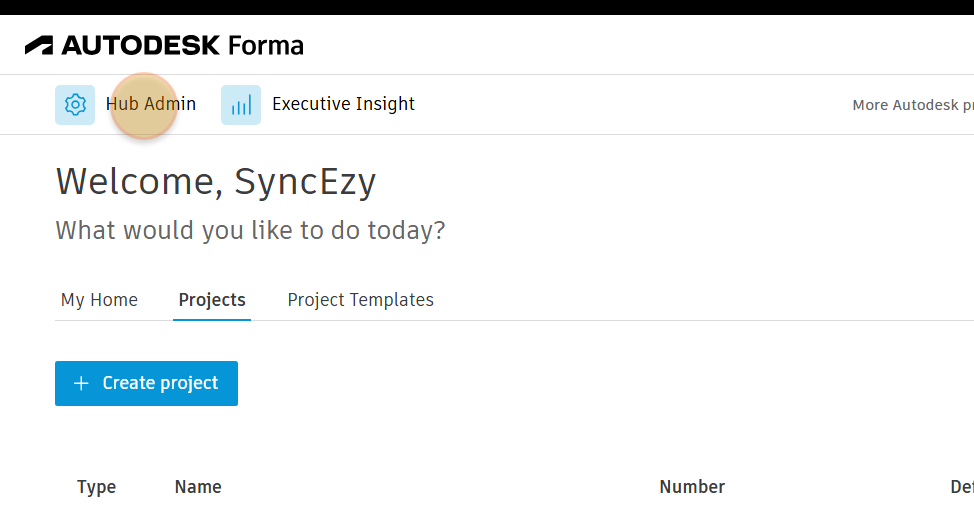
Task: Click the cut-off column header after Number
Action: pyautogui.click(x=961, y=487)
